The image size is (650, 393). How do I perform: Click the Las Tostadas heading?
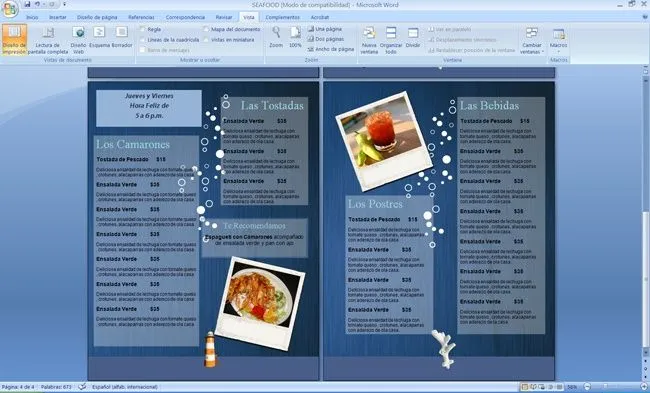tap(272, 105)
